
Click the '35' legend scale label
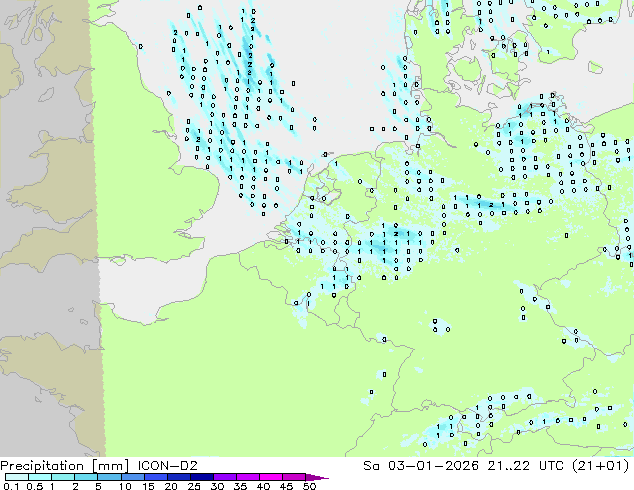pyautogui.click(x=240, y=486)
